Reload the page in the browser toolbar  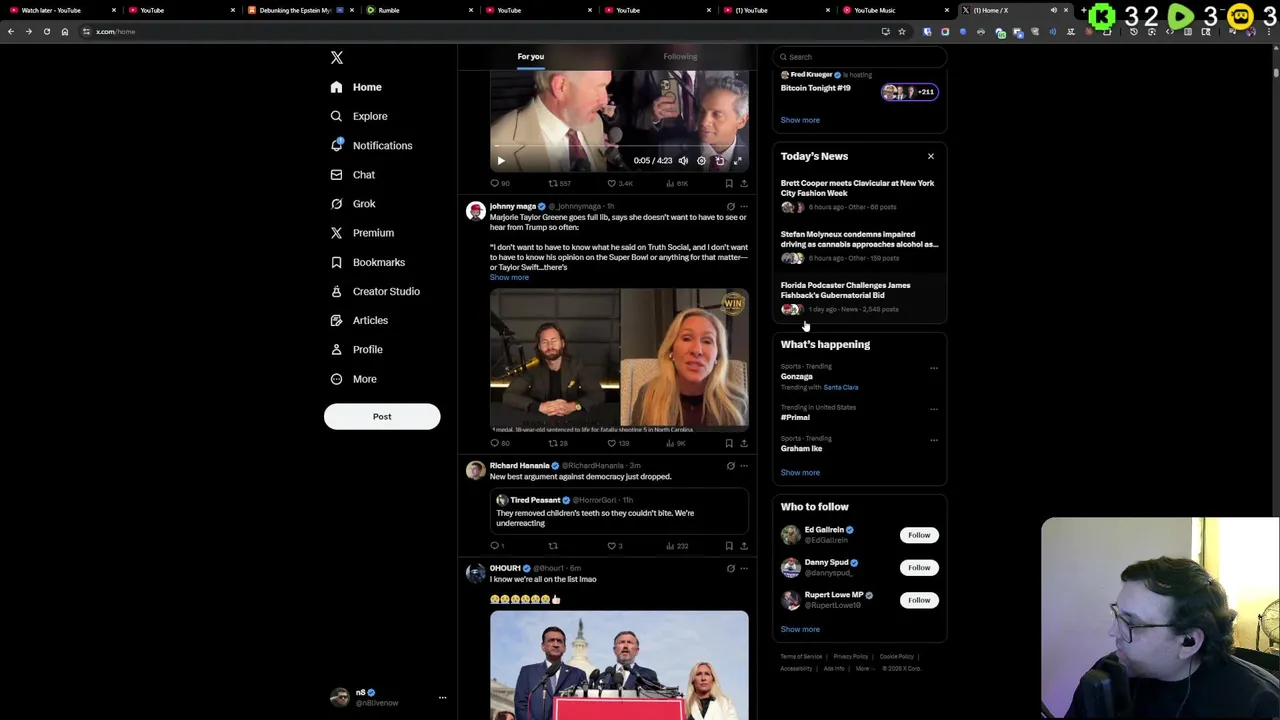tap(46, 31)
